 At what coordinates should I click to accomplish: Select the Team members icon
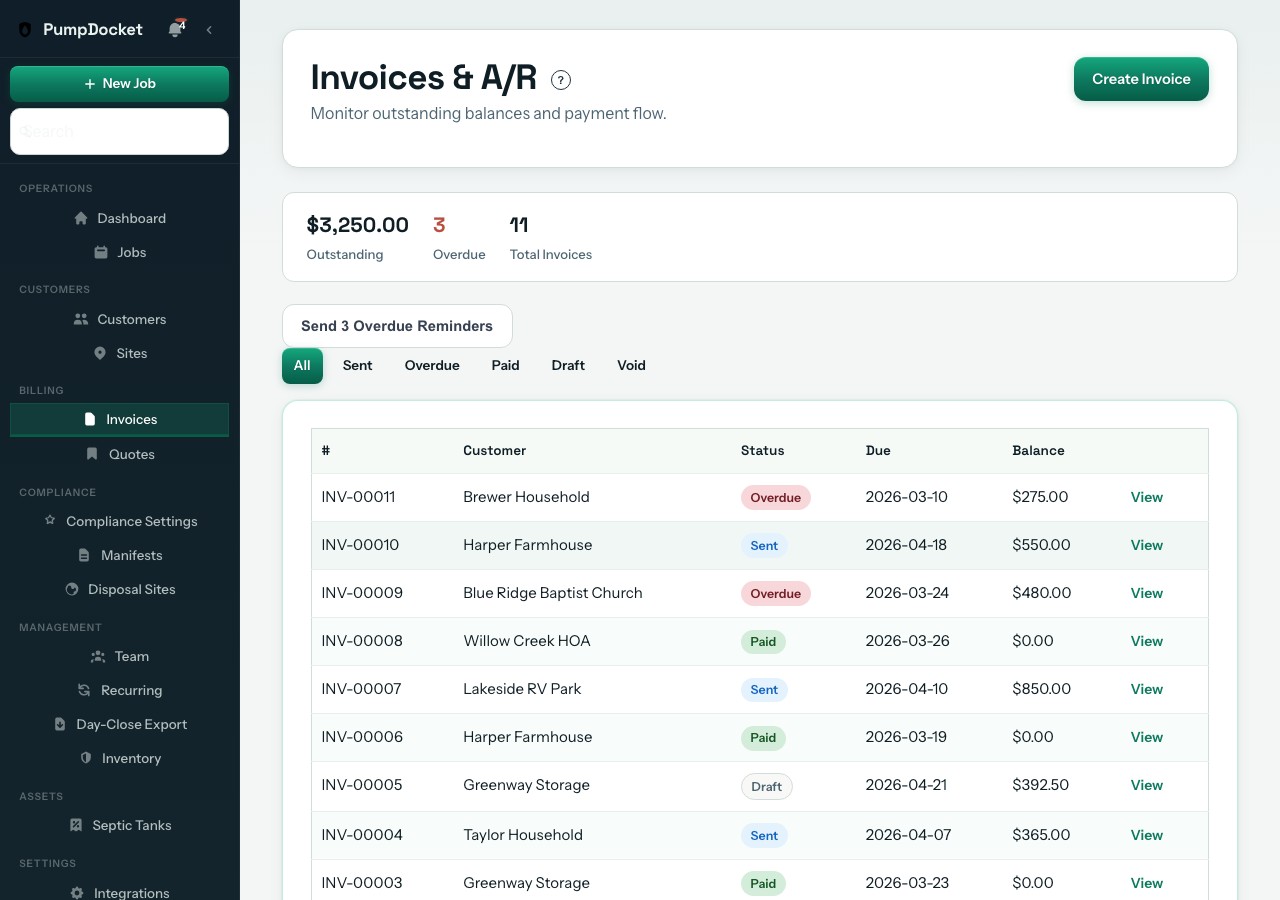pos(96,656)
